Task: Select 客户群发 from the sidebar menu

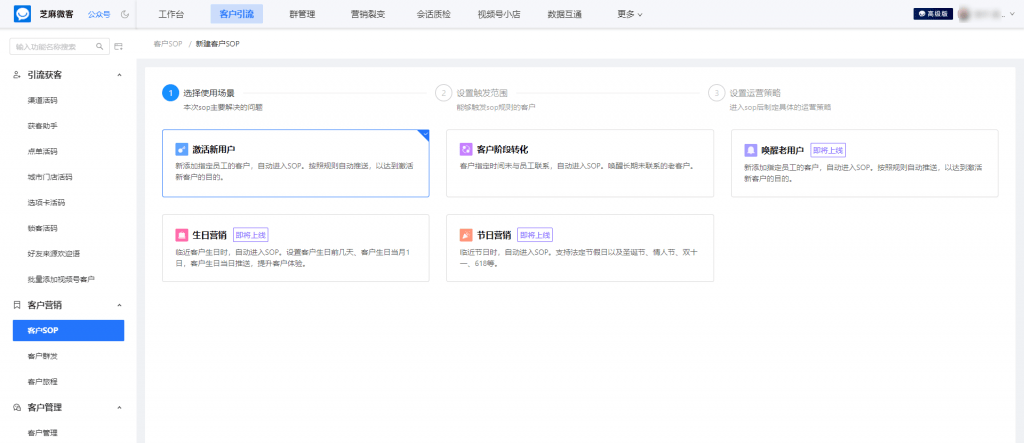Action: click(x=43, y=355)
